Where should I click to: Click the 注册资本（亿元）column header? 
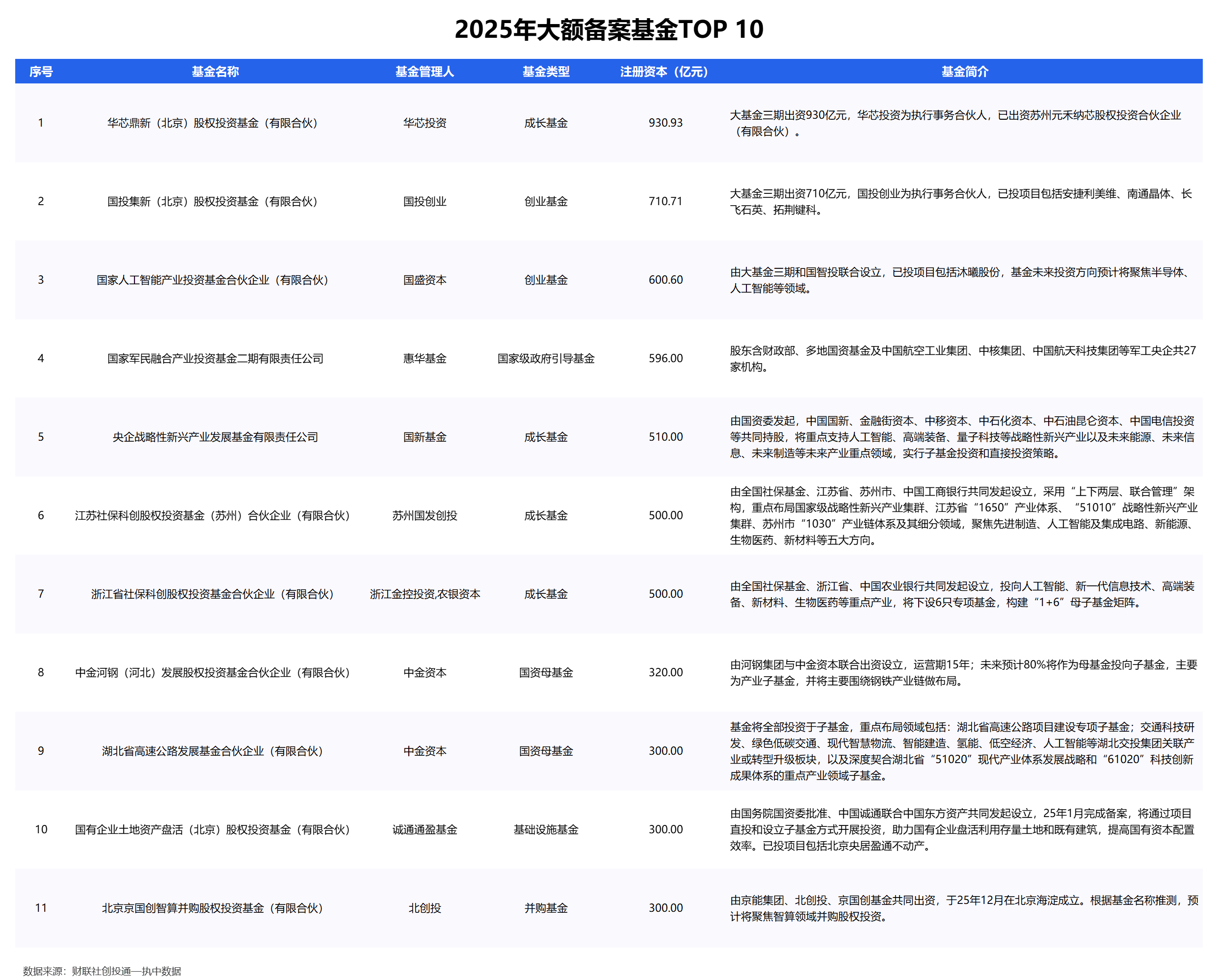point(664,72)
